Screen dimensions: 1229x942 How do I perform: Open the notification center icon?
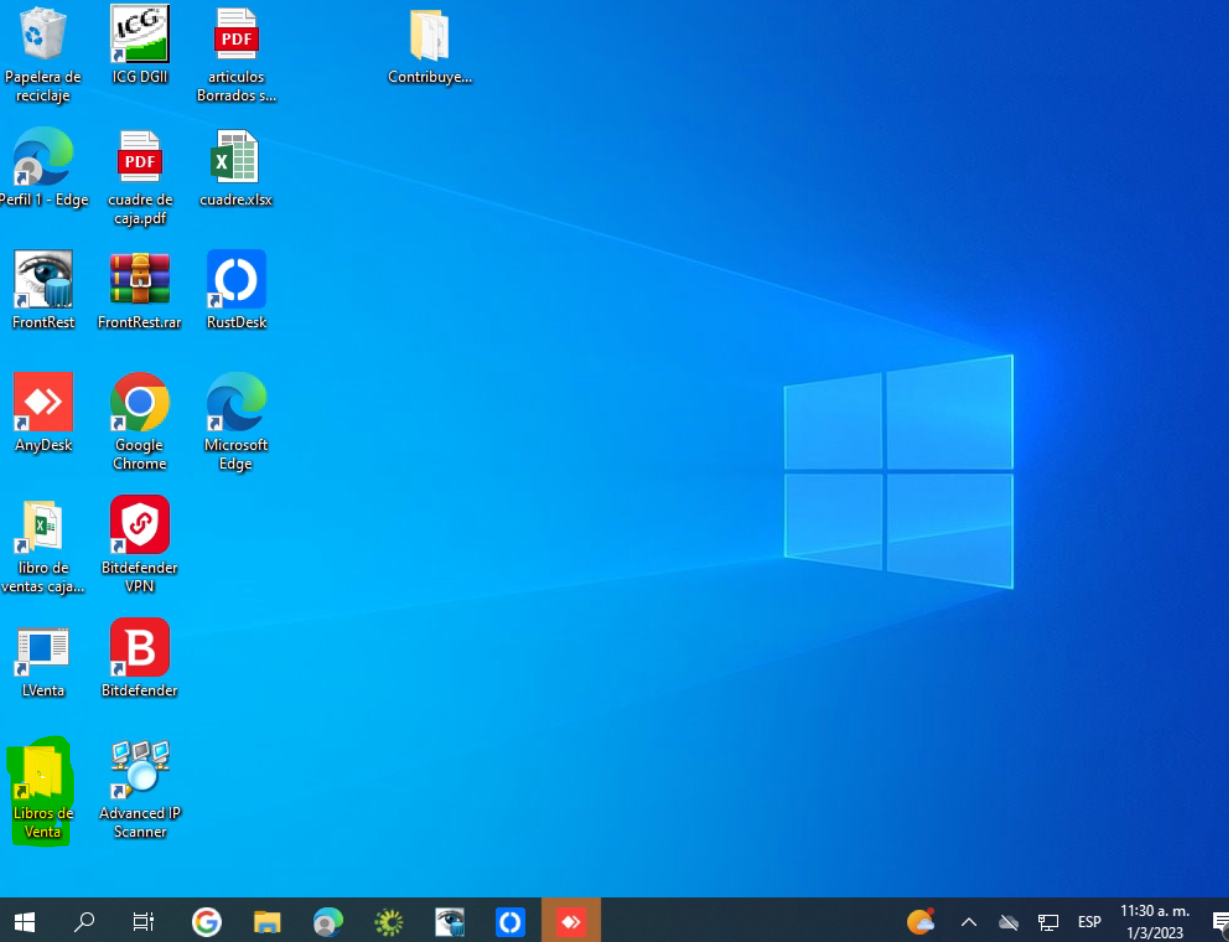point(1219,921)
